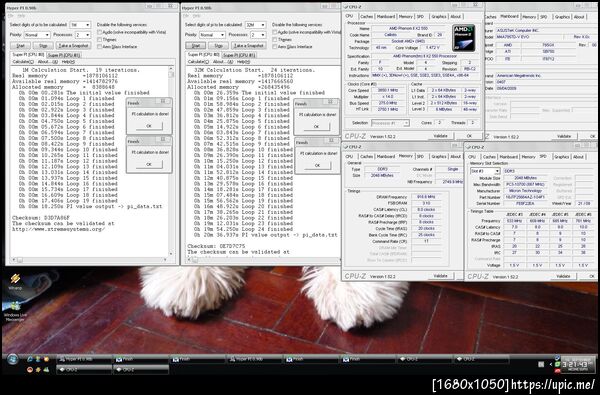Screen dimensions: 600x395
Task: Open the Processors dropdown in the 1M Hyper PI window
Action: pyautogui.click(x=83, y=35)
